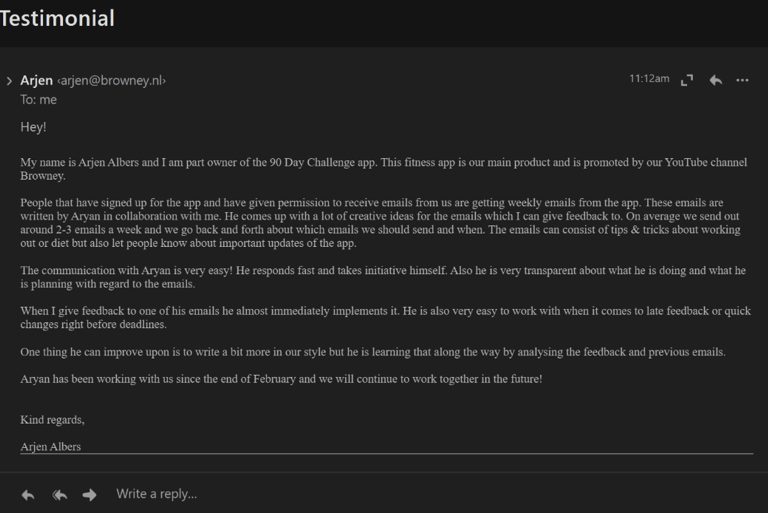Open the sender name Arjen
Screen dimensions: 768x513
[36, 80]
